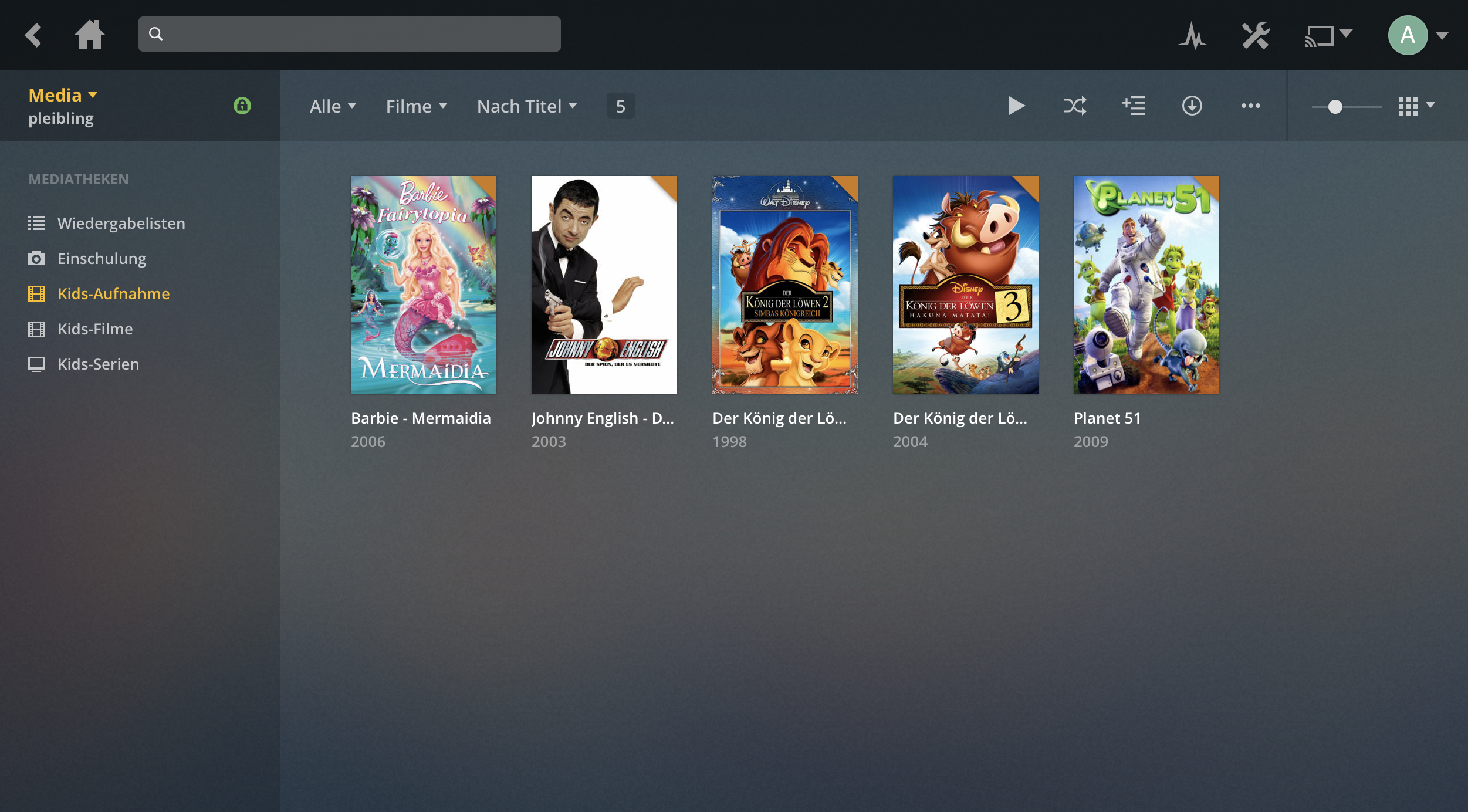Click the green secure connection lock icon

tap(242, 106)
